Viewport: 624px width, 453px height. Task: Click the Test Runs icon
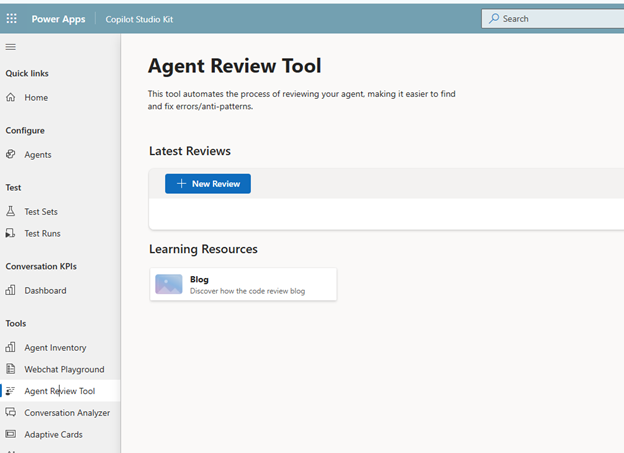point(11,233)
